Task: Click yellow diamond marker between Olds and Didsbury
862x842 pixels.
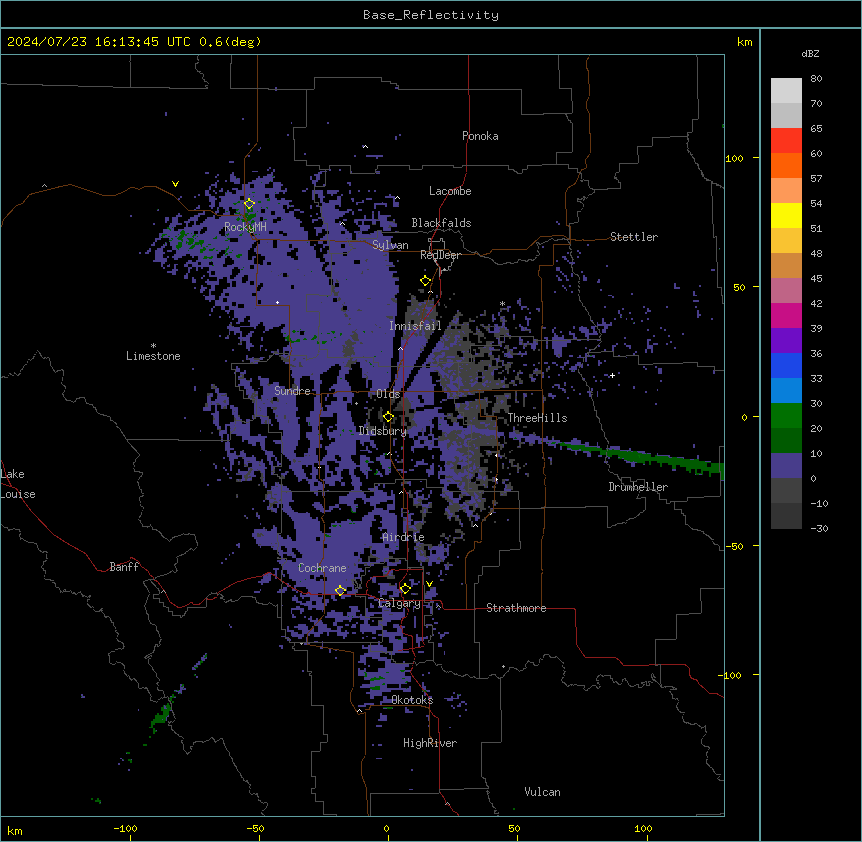Action: (x=388, y=417)
